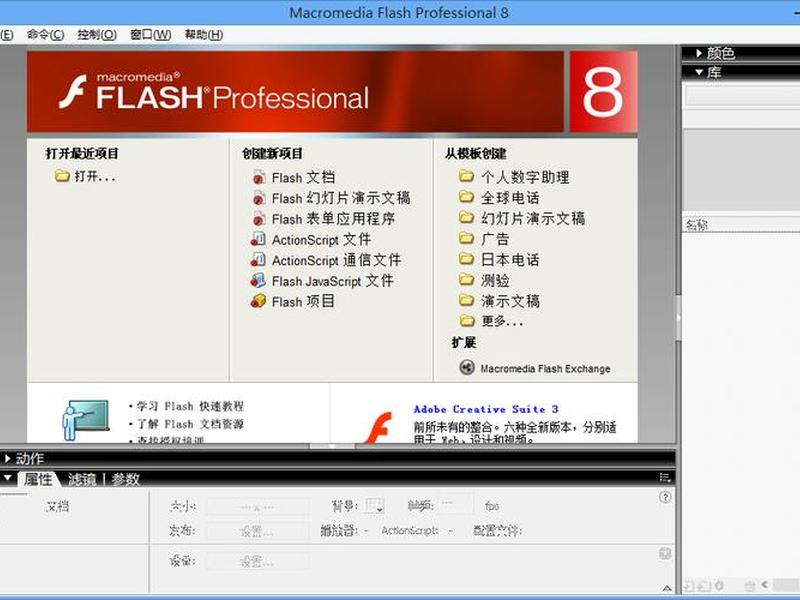The image size is (800, 600).
Task: Click the new folder icon in library panel
Action: point(704,586)
